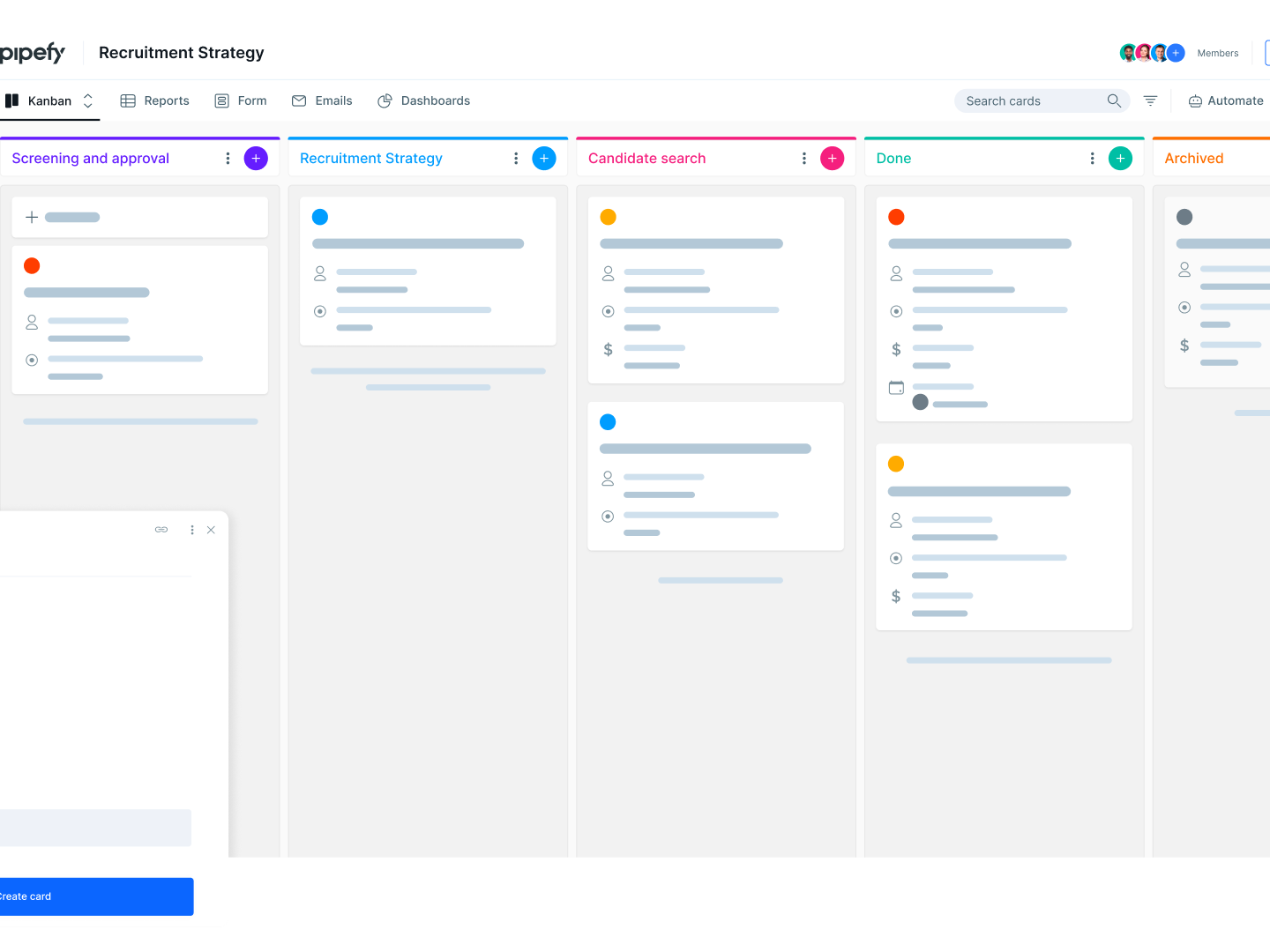The width and height of the screenshot is (1270, 952).
Task: Open Screening and approval column options menu
Action: click(x=228, y=159)
